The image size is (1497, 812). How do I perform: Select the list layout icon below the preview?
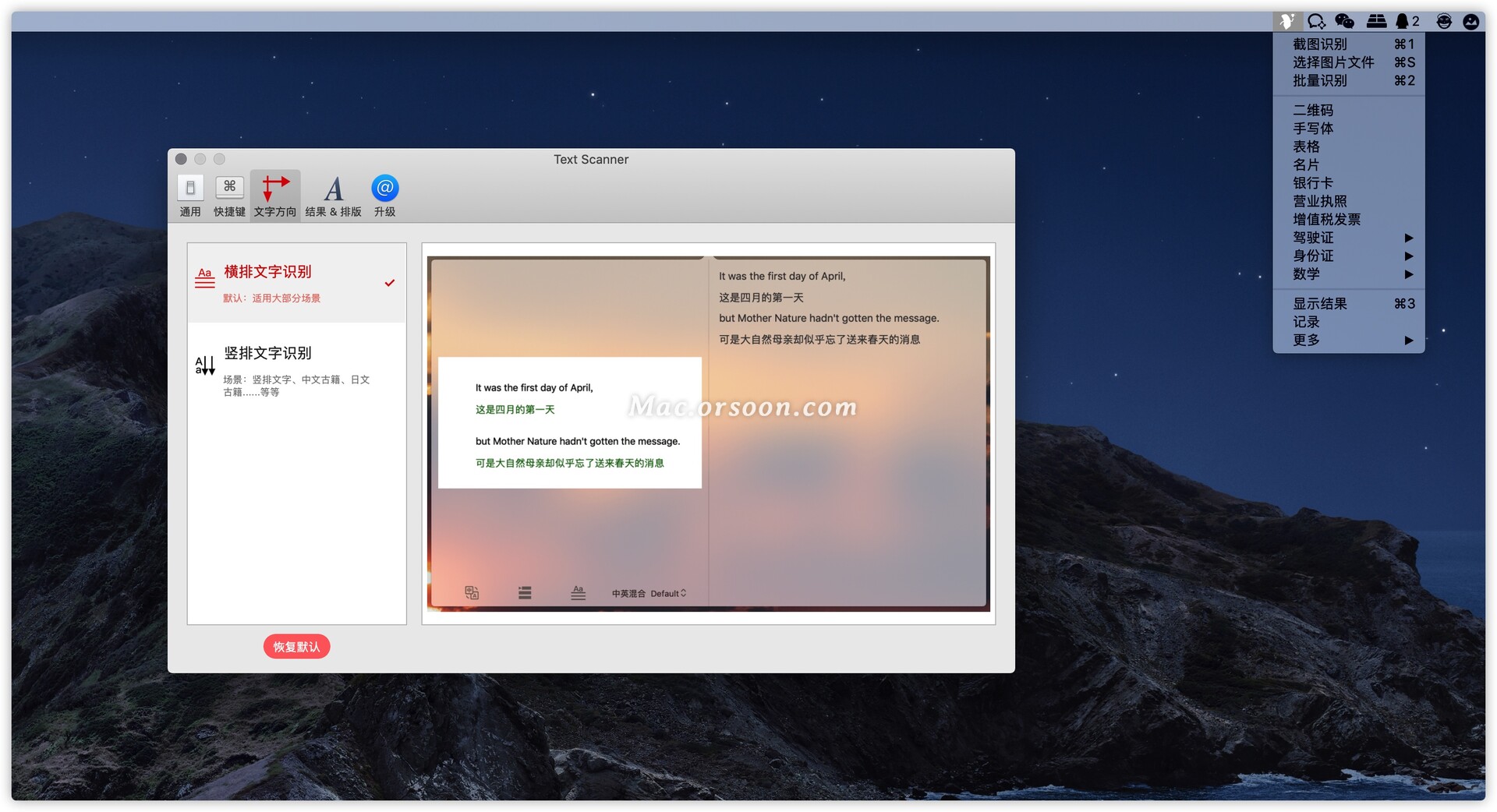524,592
